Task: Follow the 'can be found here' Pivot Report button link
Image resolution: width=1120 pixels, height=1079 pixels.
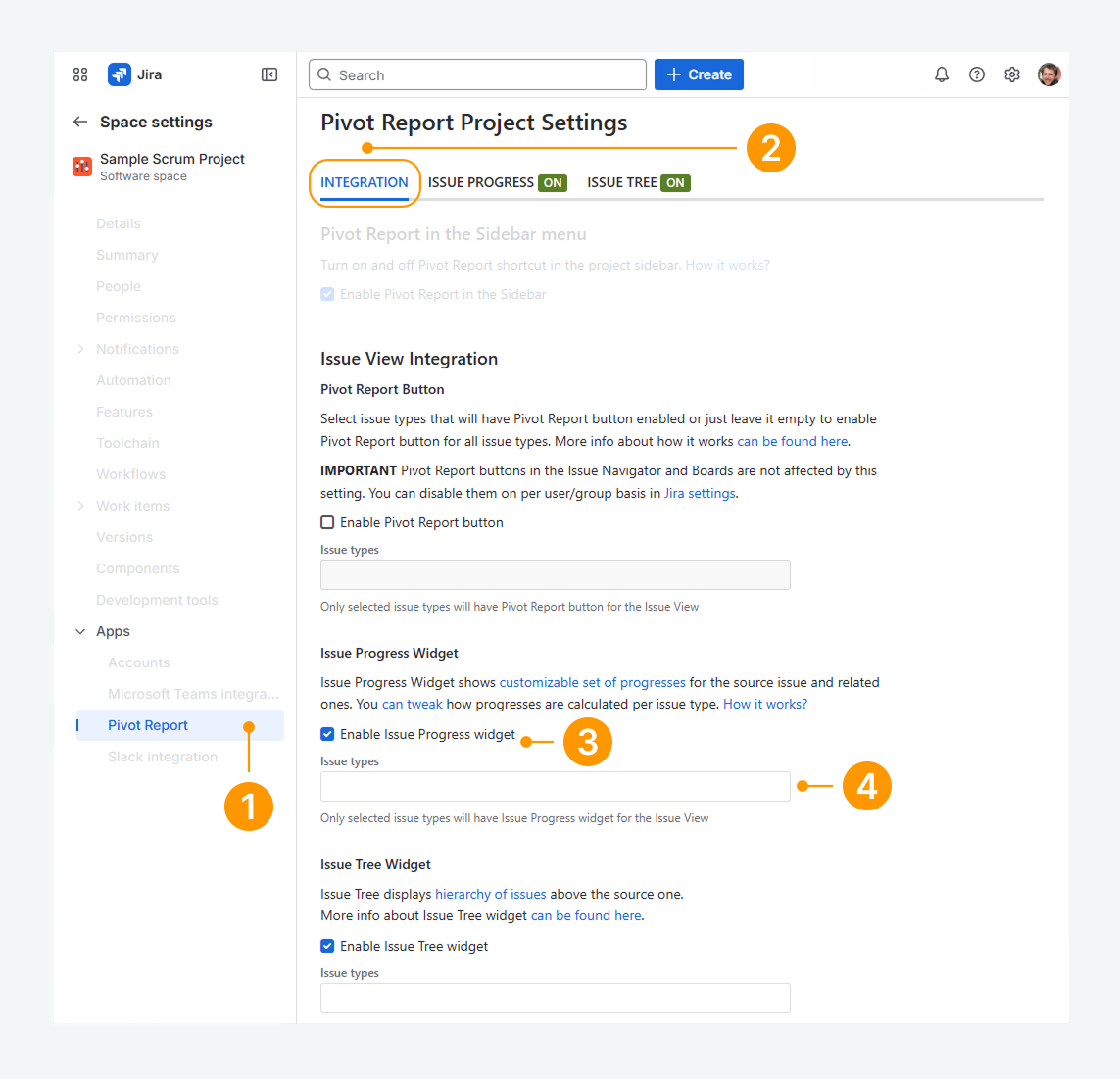Action: pyautogui.click(x=792, y=442)
